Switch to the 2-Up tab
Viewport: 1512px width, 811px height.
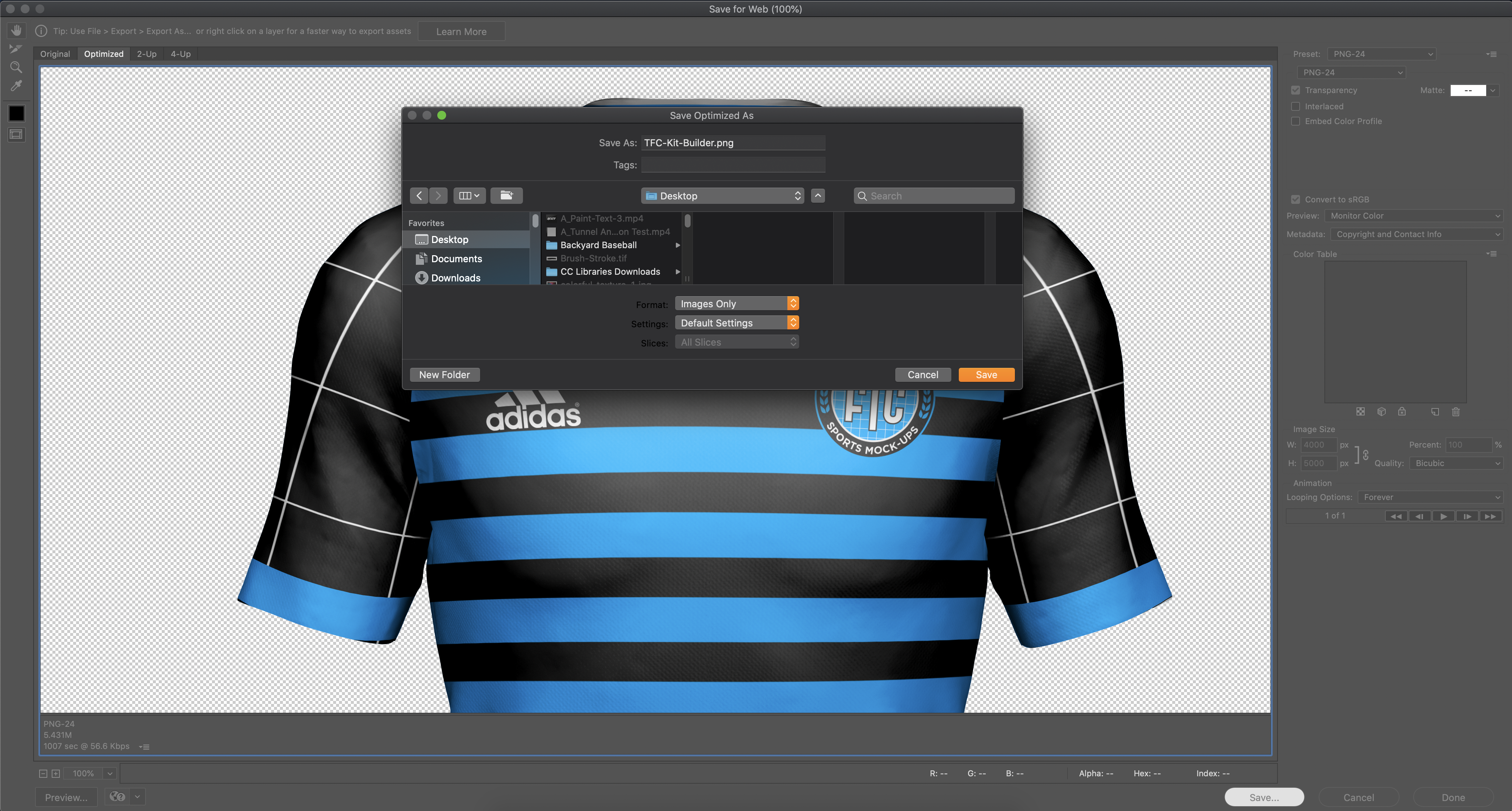147,54
